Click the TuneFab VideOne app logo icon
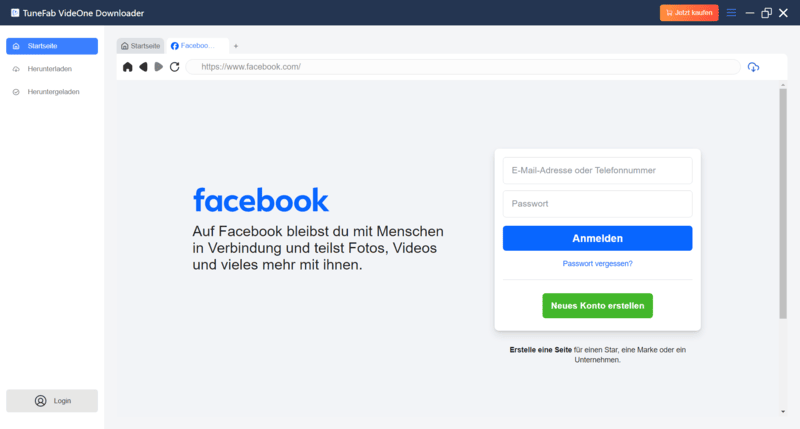 pos(15,13)
